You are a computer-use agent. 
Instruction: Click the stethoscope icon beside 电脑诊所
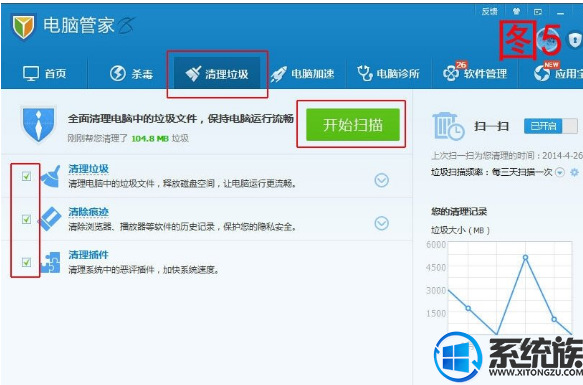pyautogui.click(x=365, y=73)
